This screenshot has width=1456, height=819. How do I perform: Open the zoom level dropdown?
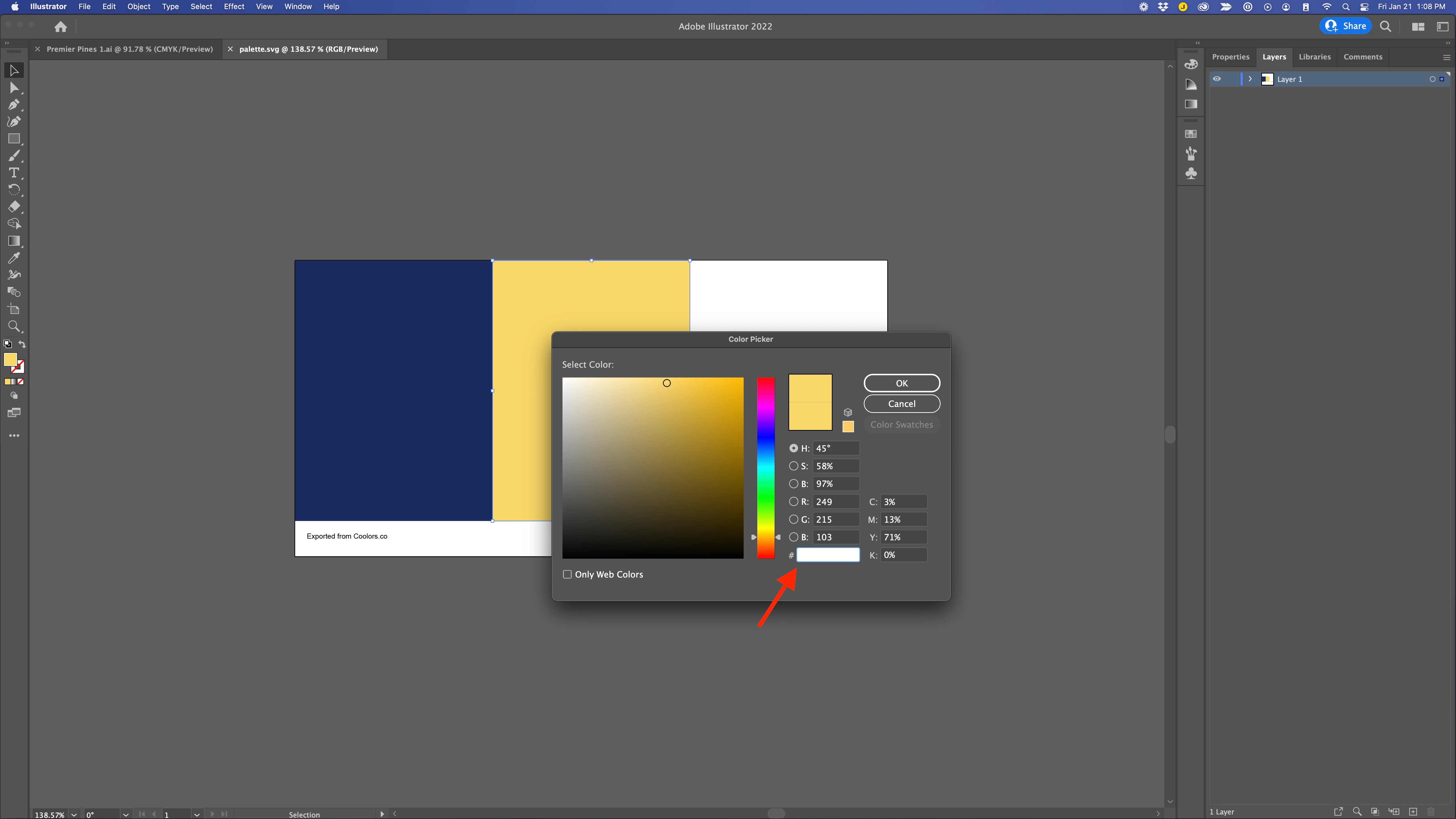point(74,814)
